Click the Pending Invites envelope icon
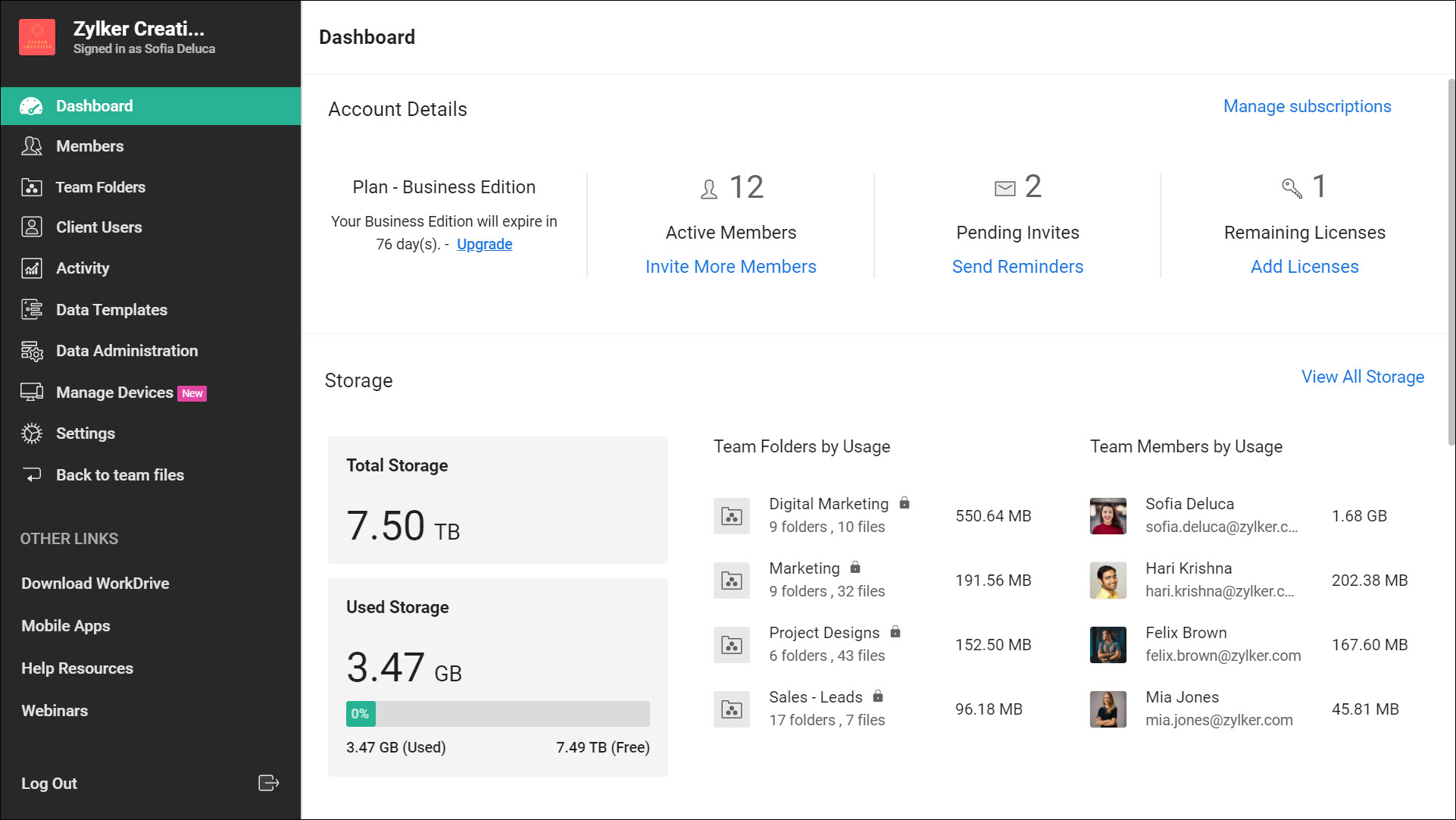 point(1005,188)
